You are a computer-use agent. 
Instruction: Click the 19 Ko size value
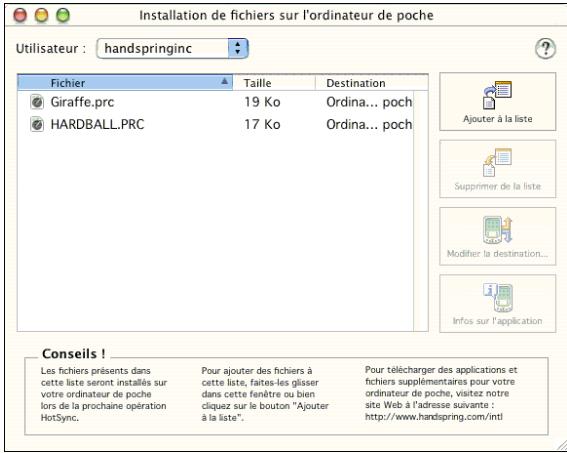[262, 102]
